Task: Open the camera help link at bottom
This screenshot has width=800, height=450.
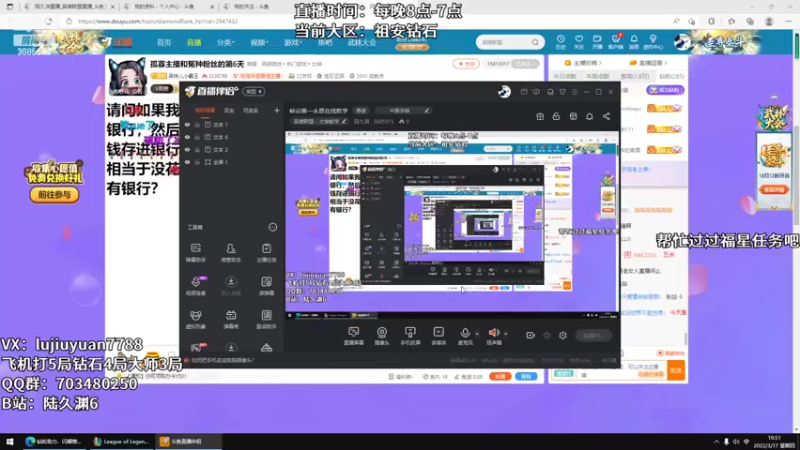Action: click(222, 360)
